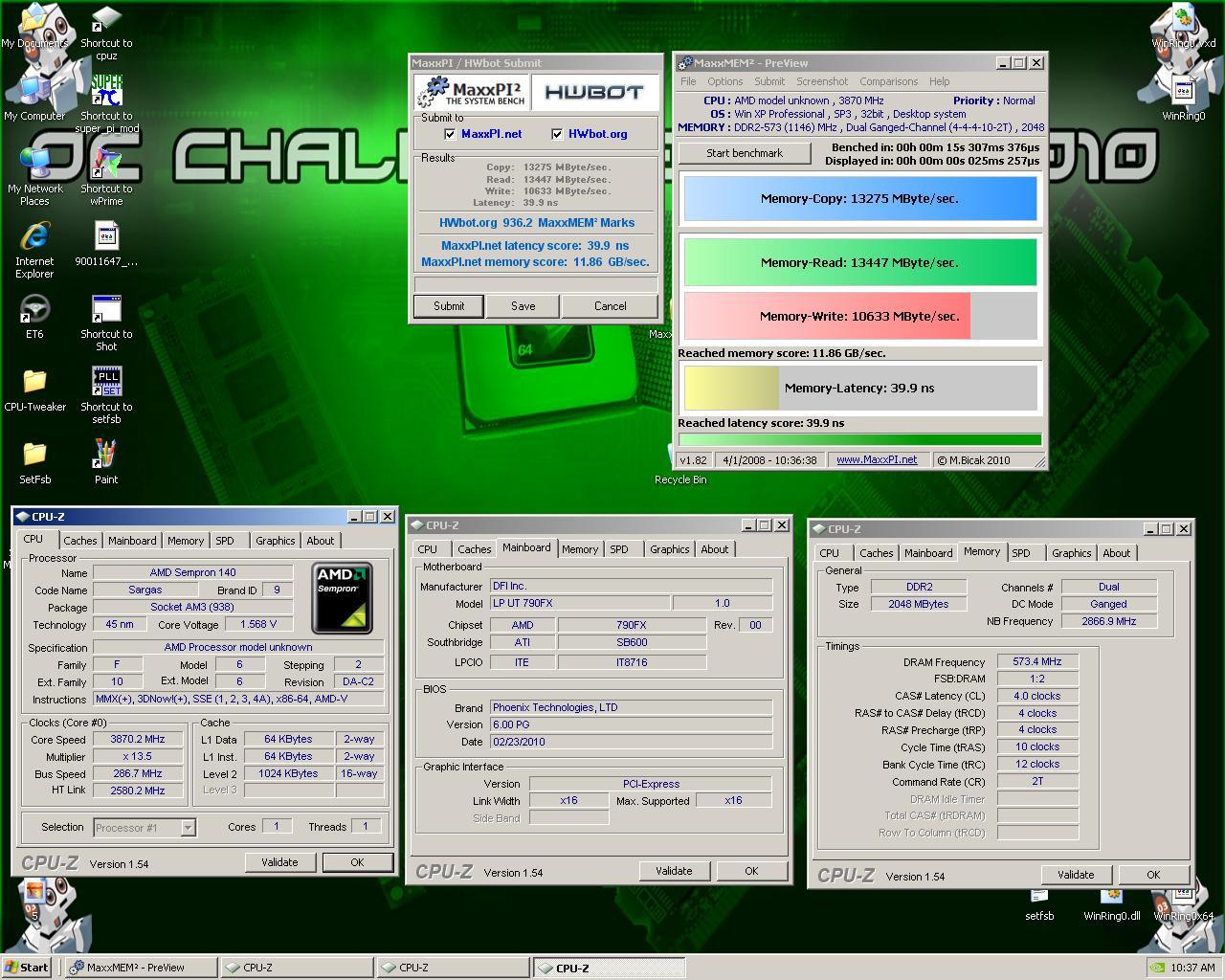1225x980 pixels.
Task: Click the Memory-Write result bar
Action: coord(859,316)
